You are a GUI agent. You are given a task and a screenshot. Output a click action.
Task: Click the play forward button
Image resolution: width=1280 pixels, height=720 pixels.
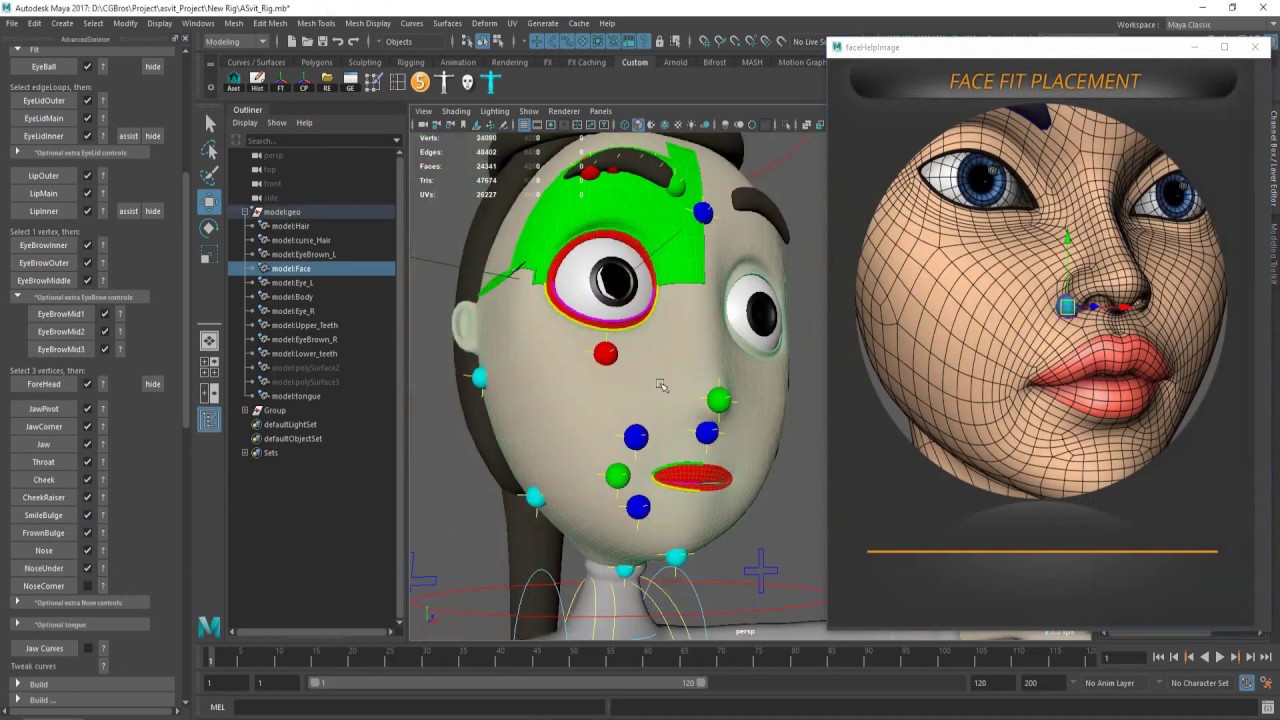1220,657
